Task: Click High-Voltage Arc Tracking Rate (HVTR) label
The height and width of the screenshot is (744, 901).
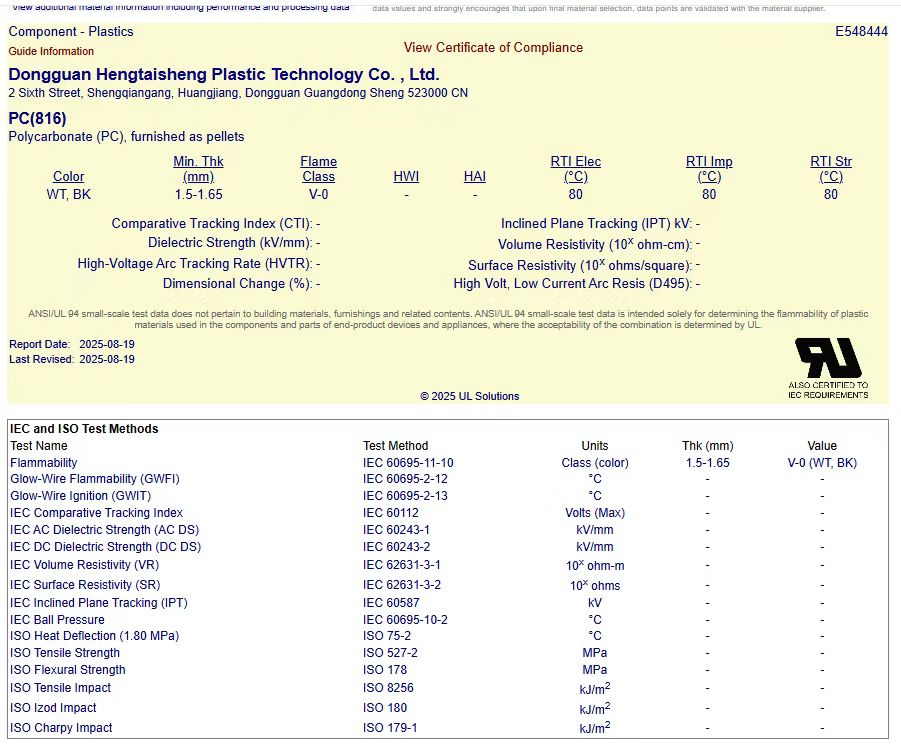Action: (x=195, y=263)
